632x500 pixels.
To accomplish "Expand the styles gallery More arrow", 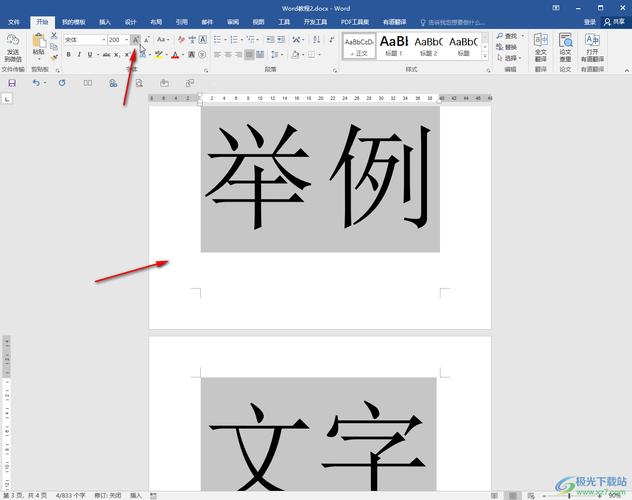I will [x=485, y=57].
